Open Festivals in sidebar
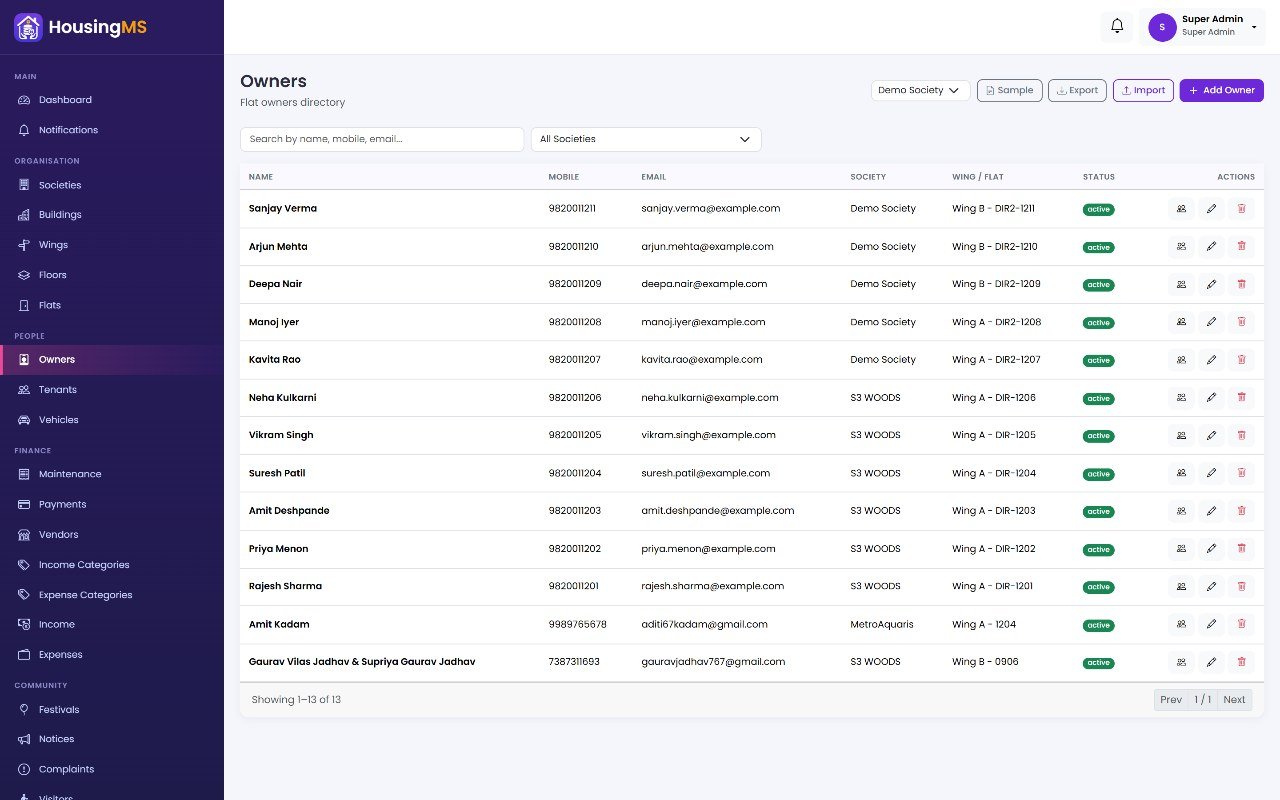The width and height of the screenshot is (1280, 800). click(112, 710)
